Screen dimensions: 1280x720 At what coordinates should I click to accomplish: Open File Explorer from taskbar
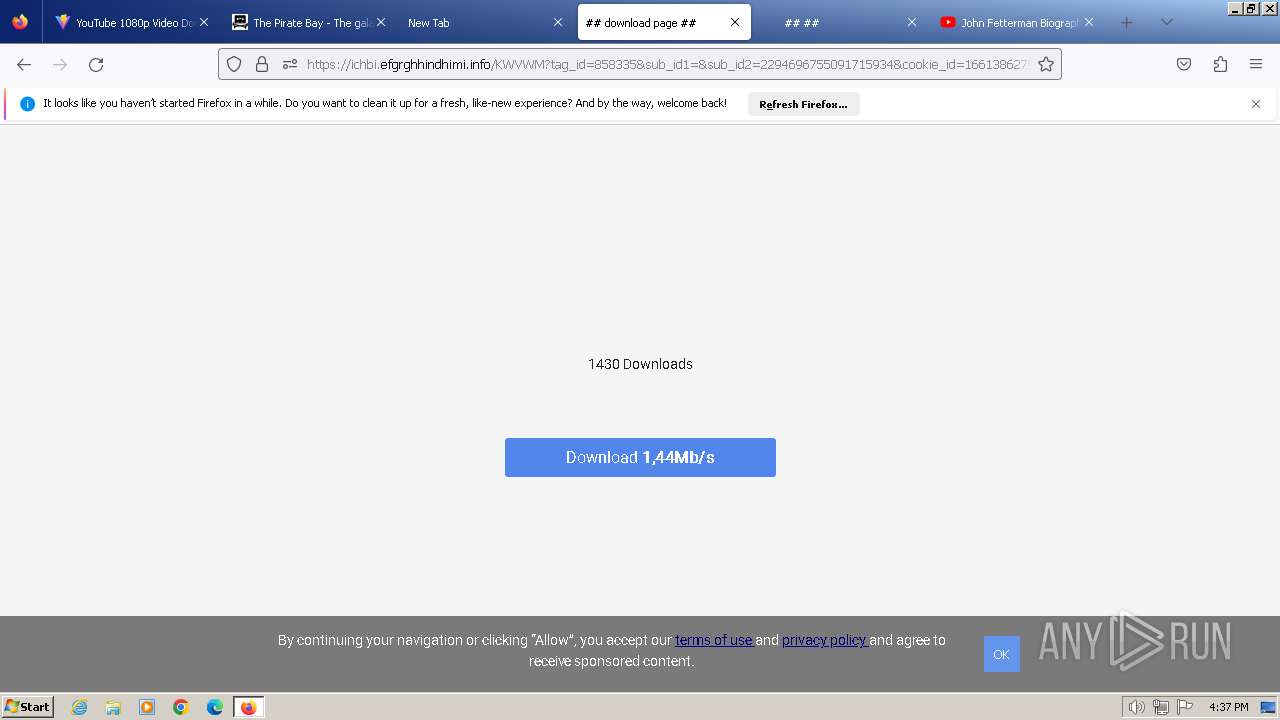(113, 707)
